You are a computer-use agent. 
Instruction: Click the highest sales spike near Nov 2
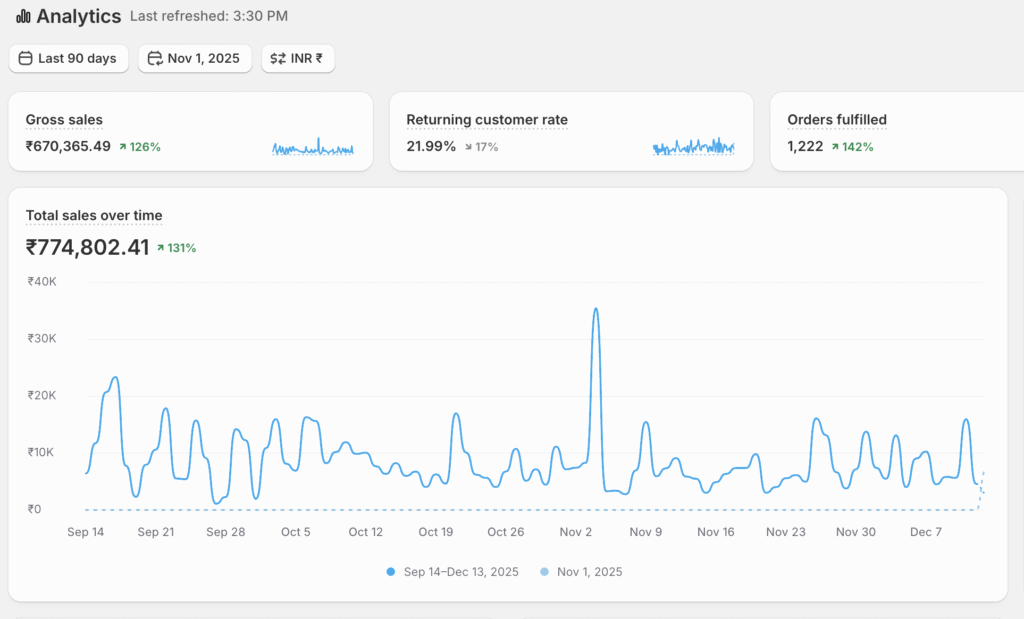point(596,310)
